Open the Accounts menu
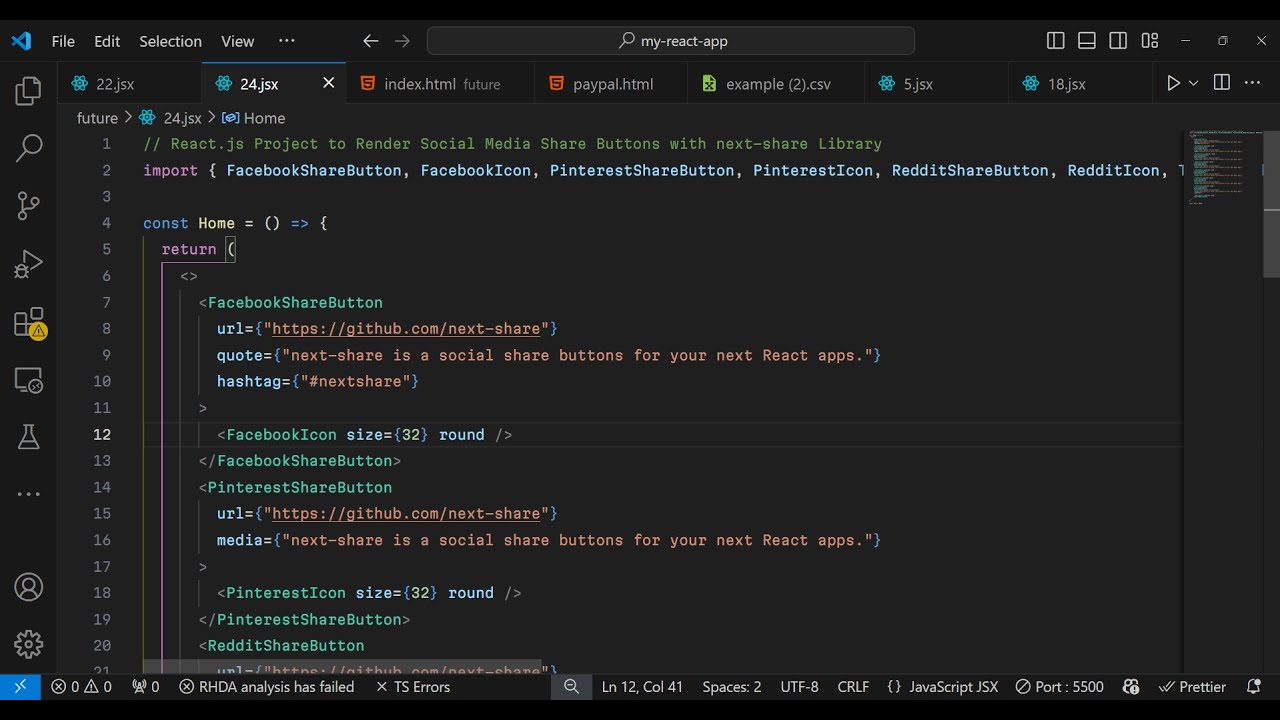 tap(28, 587)
